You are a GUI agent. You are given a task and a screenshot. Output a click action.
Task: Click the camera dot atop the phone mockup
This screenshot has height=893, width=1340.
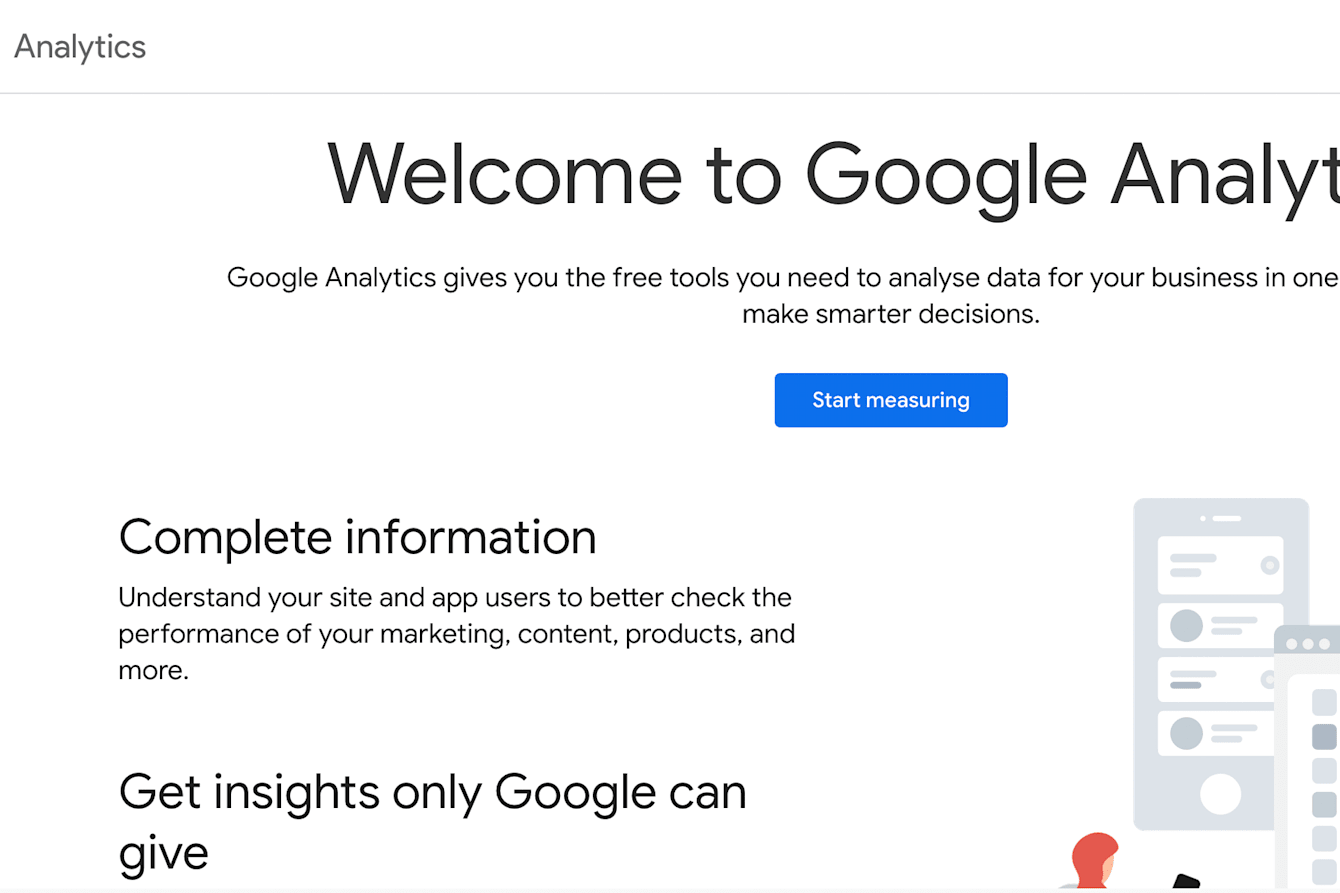point(1202,516)
